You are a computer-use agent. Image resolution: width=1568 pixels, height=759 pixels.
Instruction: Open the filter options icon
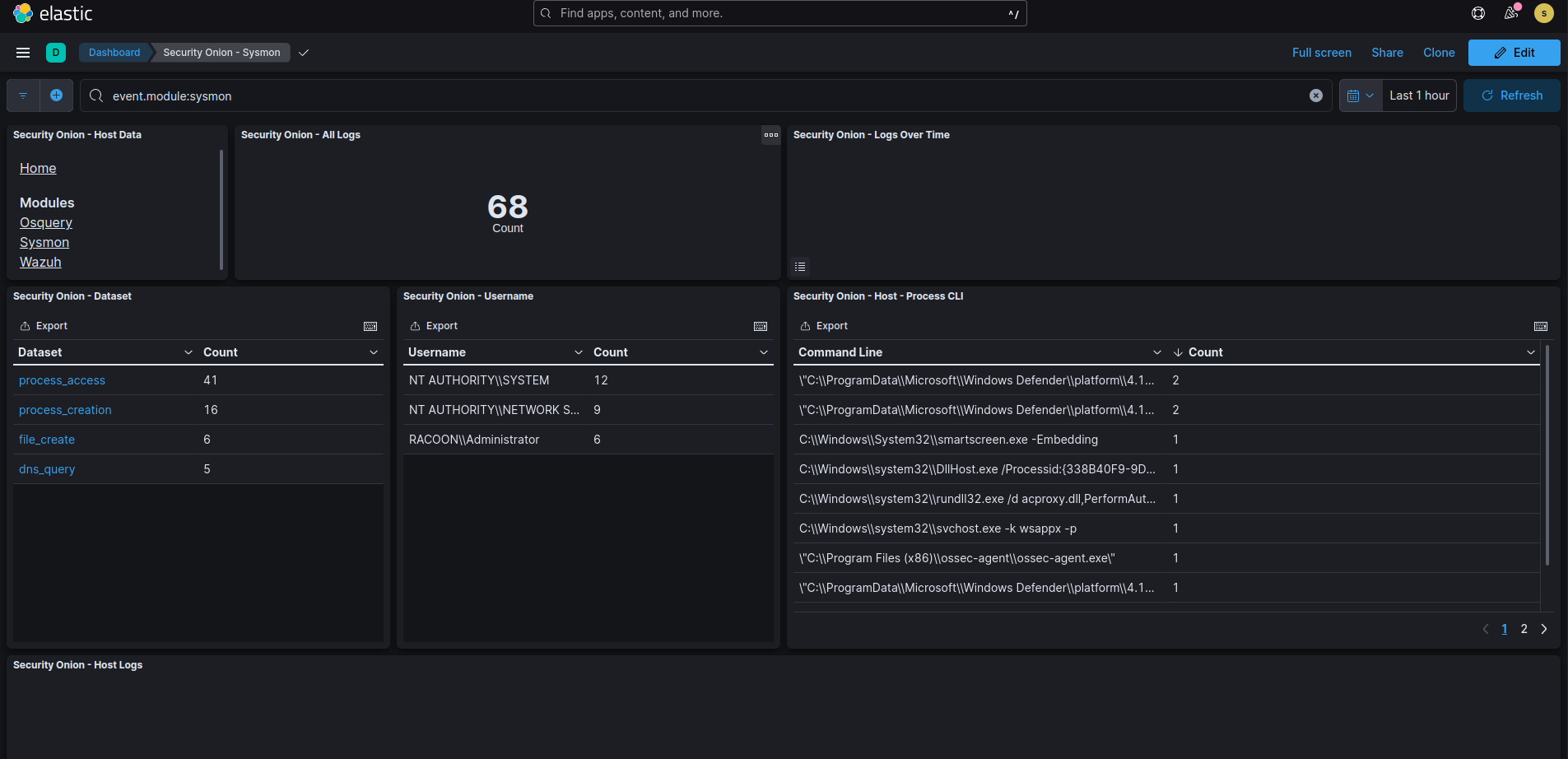(22, 95)
